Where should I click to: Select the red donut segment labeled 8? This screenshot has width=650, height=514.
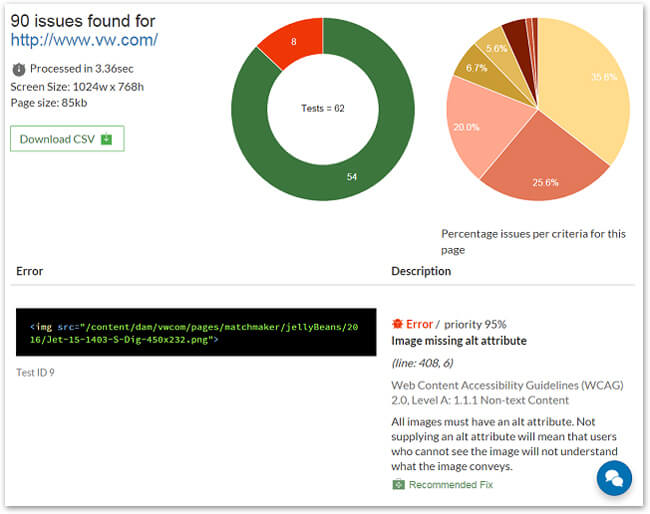295,41
